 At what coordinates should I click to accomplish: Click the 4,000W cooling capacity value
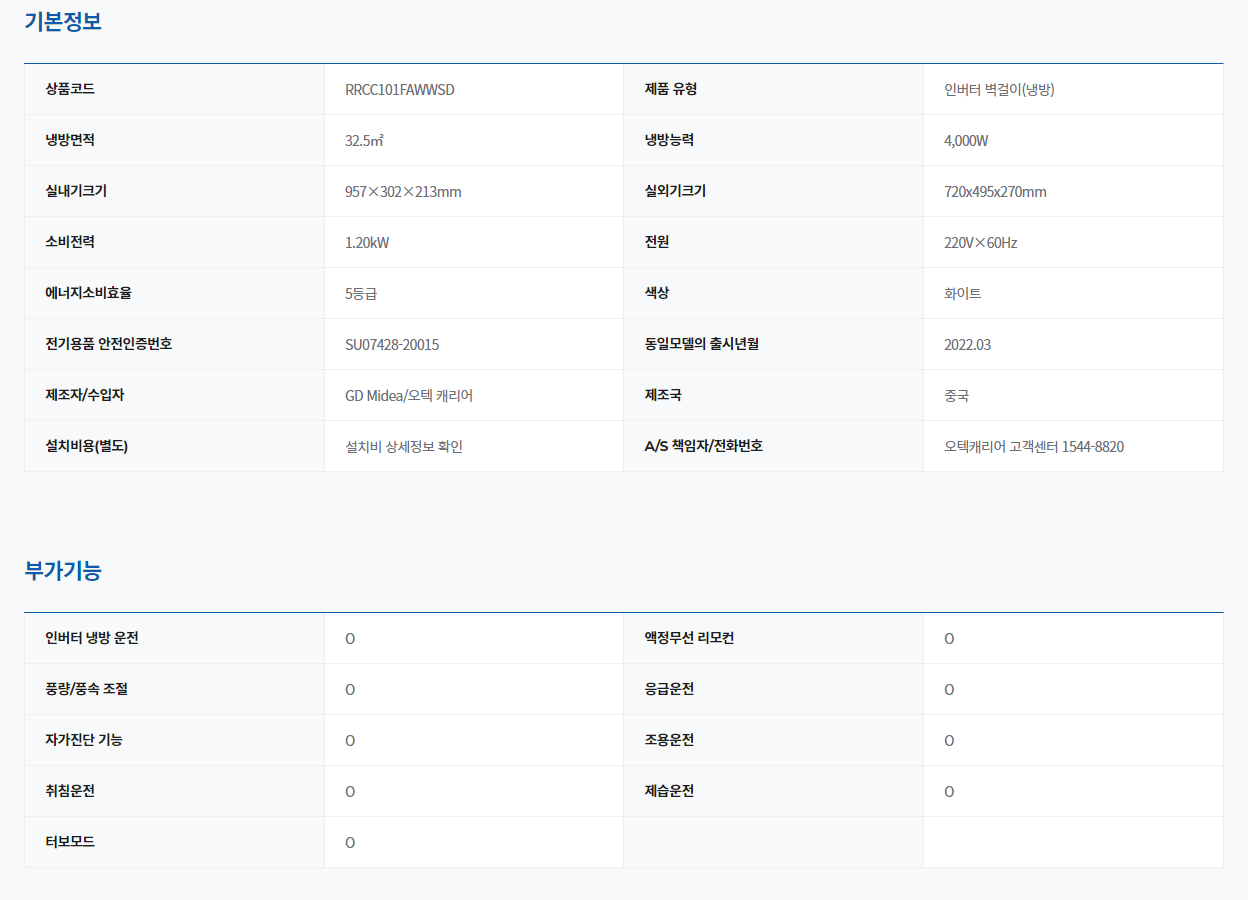(965, 141)
